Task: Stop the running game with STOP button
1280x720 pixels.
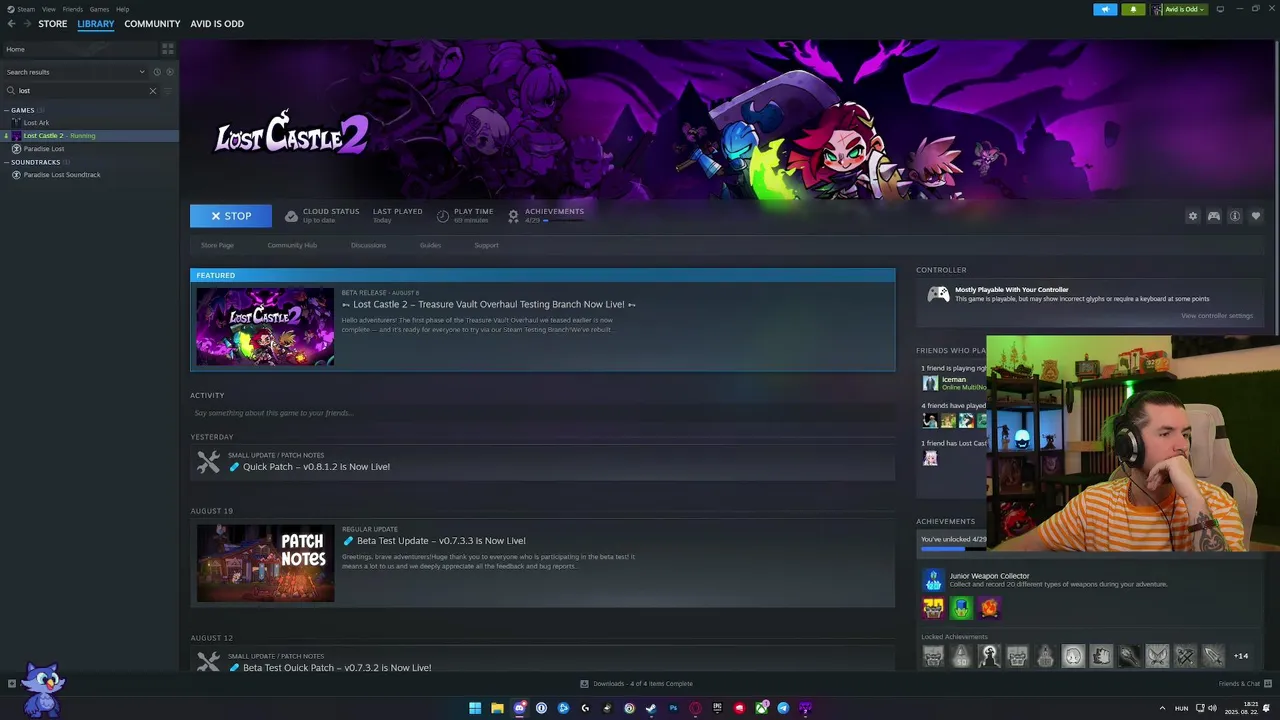Action: (x=231, y=216)
